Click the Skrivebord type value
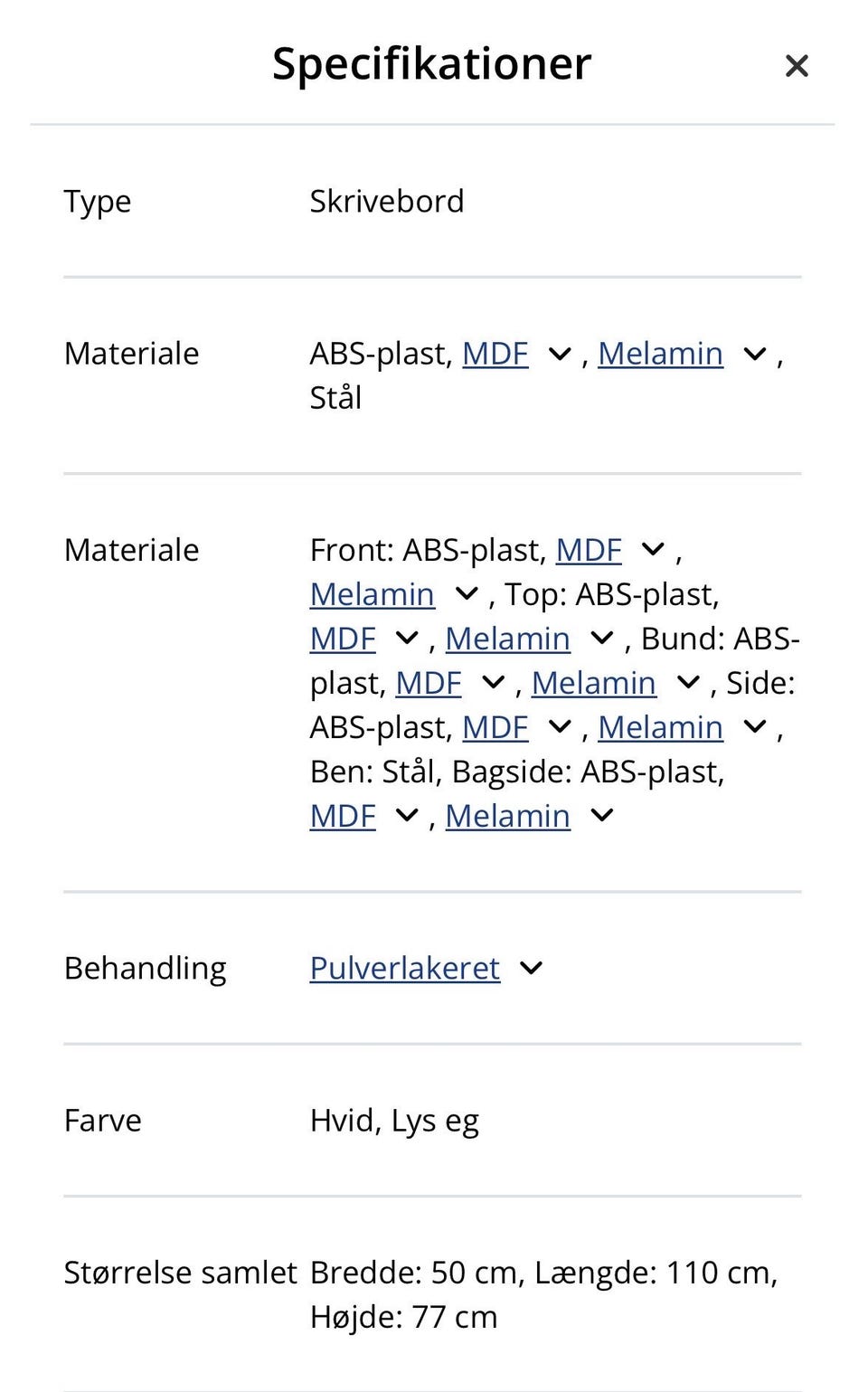 pos(386,201)
